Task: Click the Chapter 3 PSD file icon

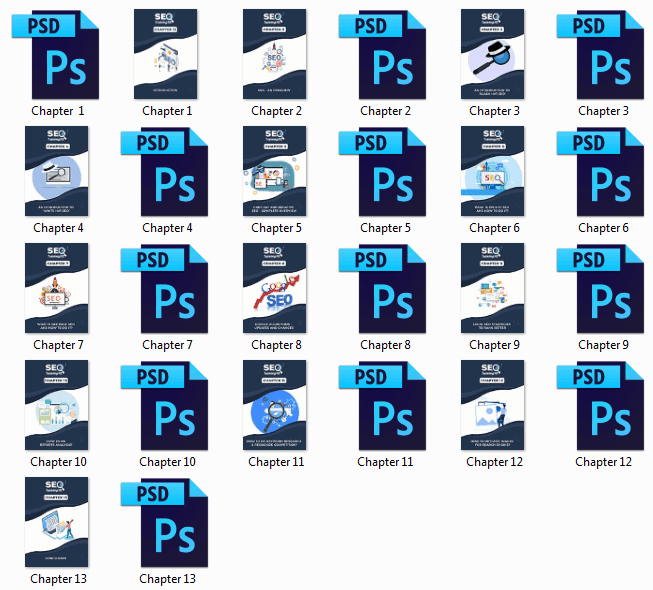Action: coord(603,53)
